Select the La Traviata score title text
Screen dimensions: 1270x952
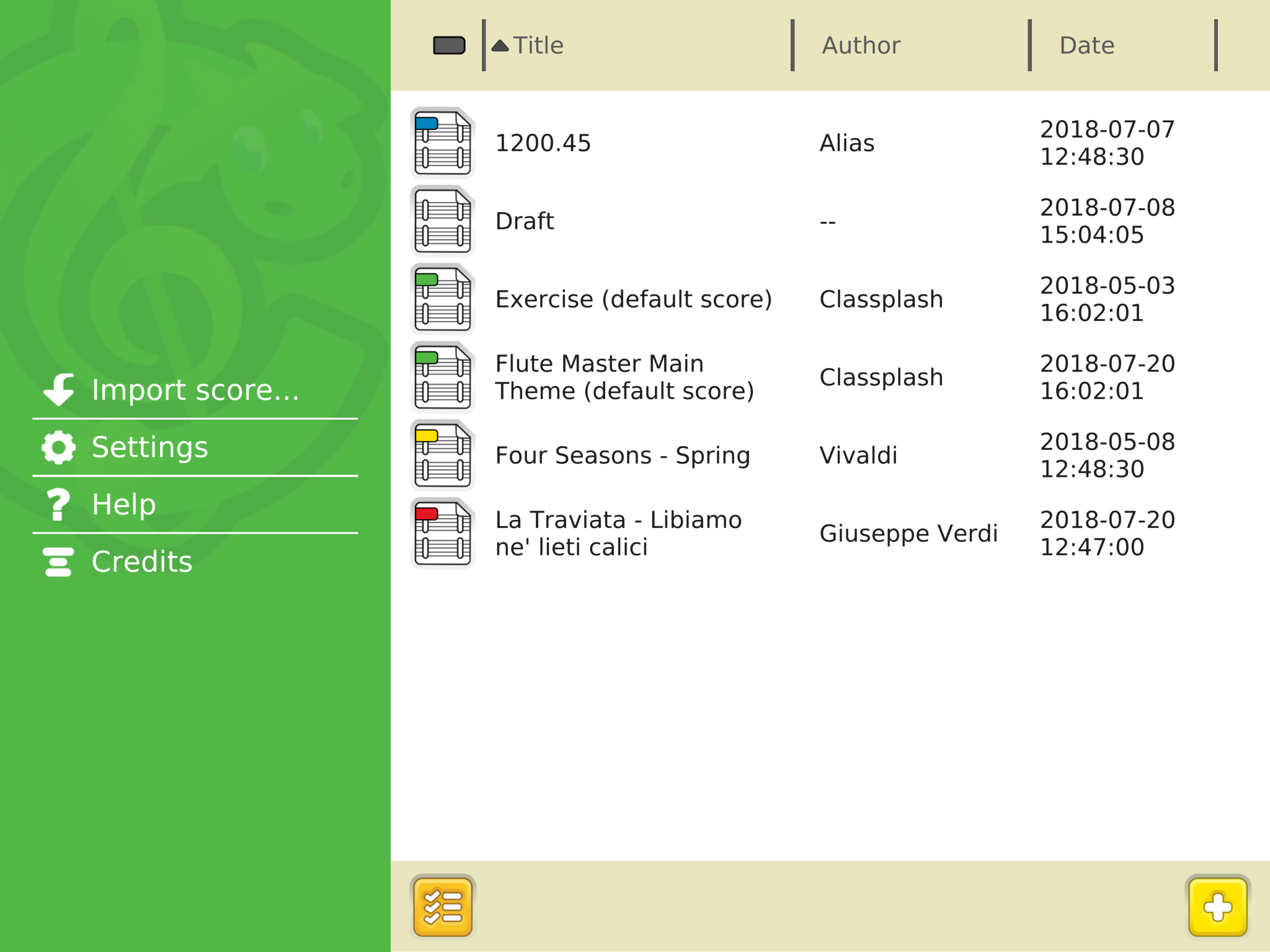618,534
